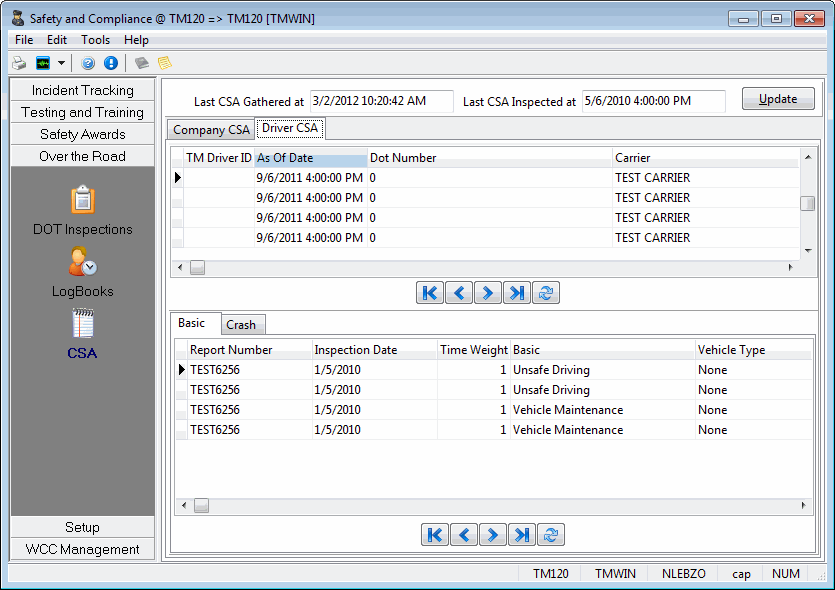Switch to the Crash tab

(x=241, y=325)
